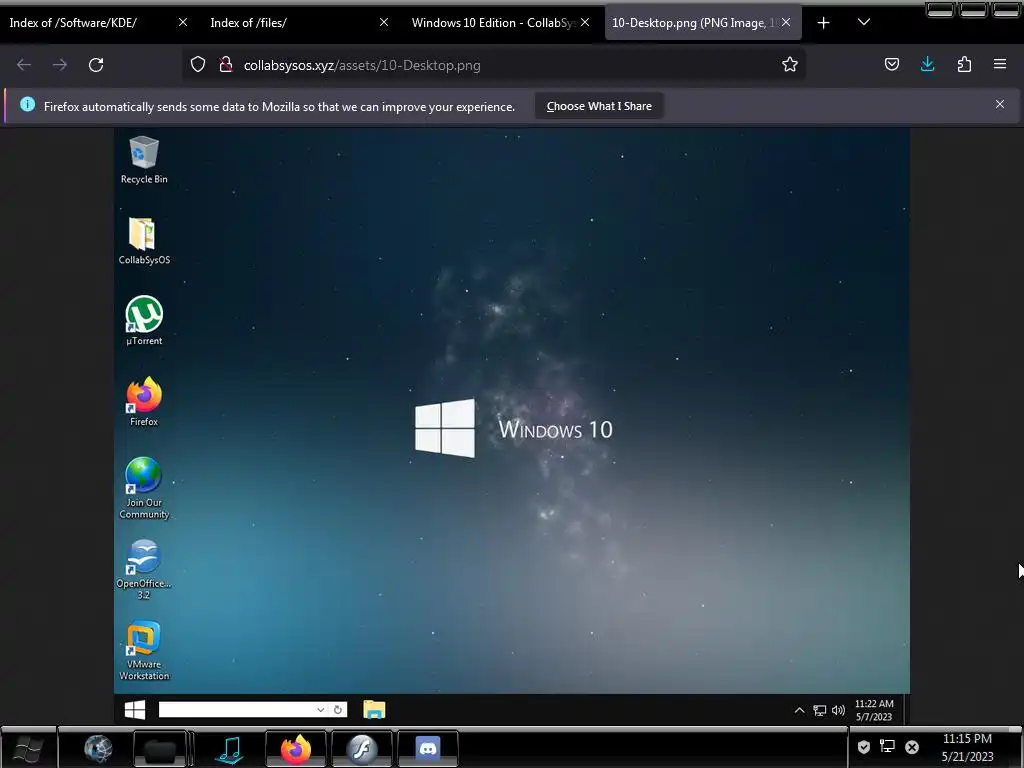Click the padlock site security icon
The image size is (1024, 768).
(226, 64)
